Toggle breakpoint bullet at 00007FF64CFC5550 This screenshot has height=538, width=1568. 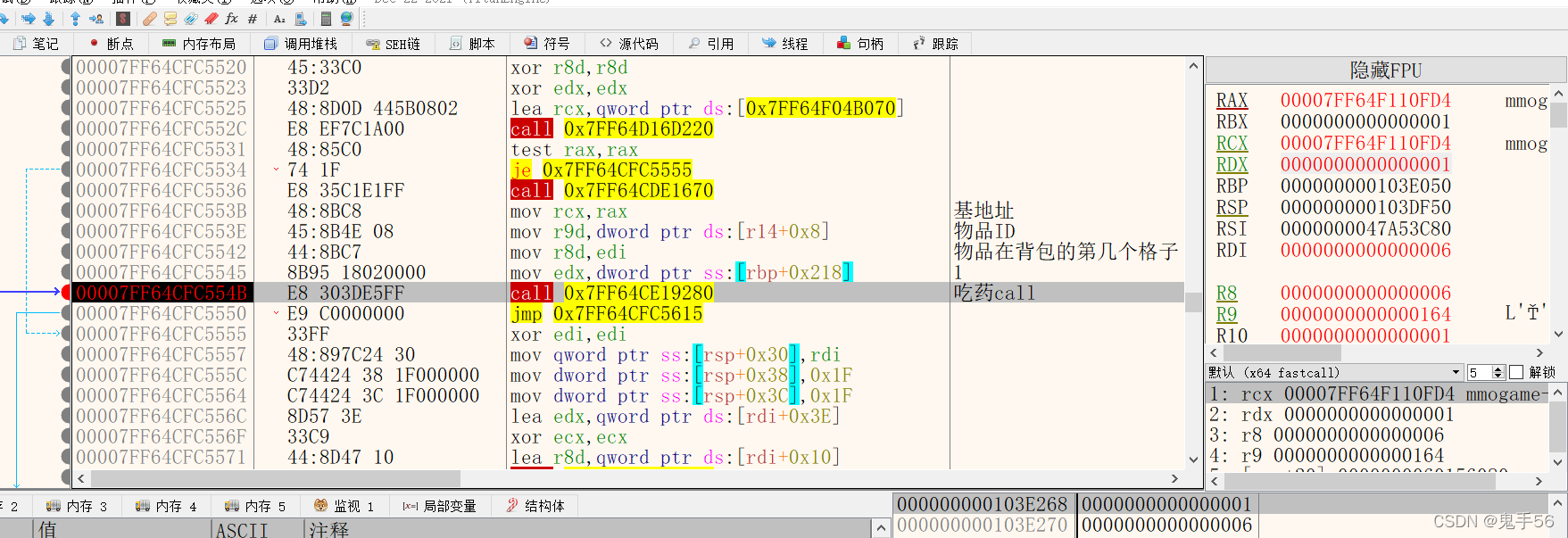click(x=66, y=313)
